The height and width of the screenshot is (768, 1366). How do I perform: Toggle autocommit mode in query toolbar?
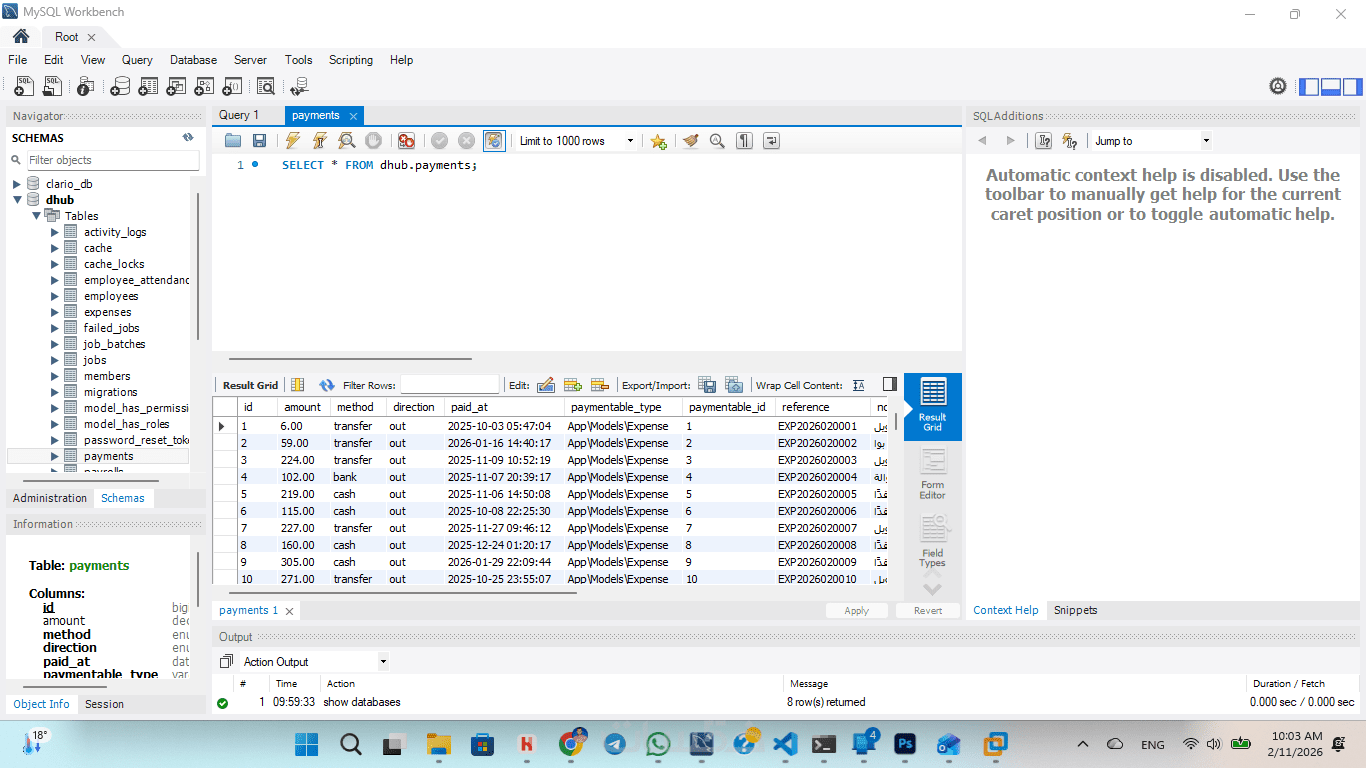click(x=494, y=141)
